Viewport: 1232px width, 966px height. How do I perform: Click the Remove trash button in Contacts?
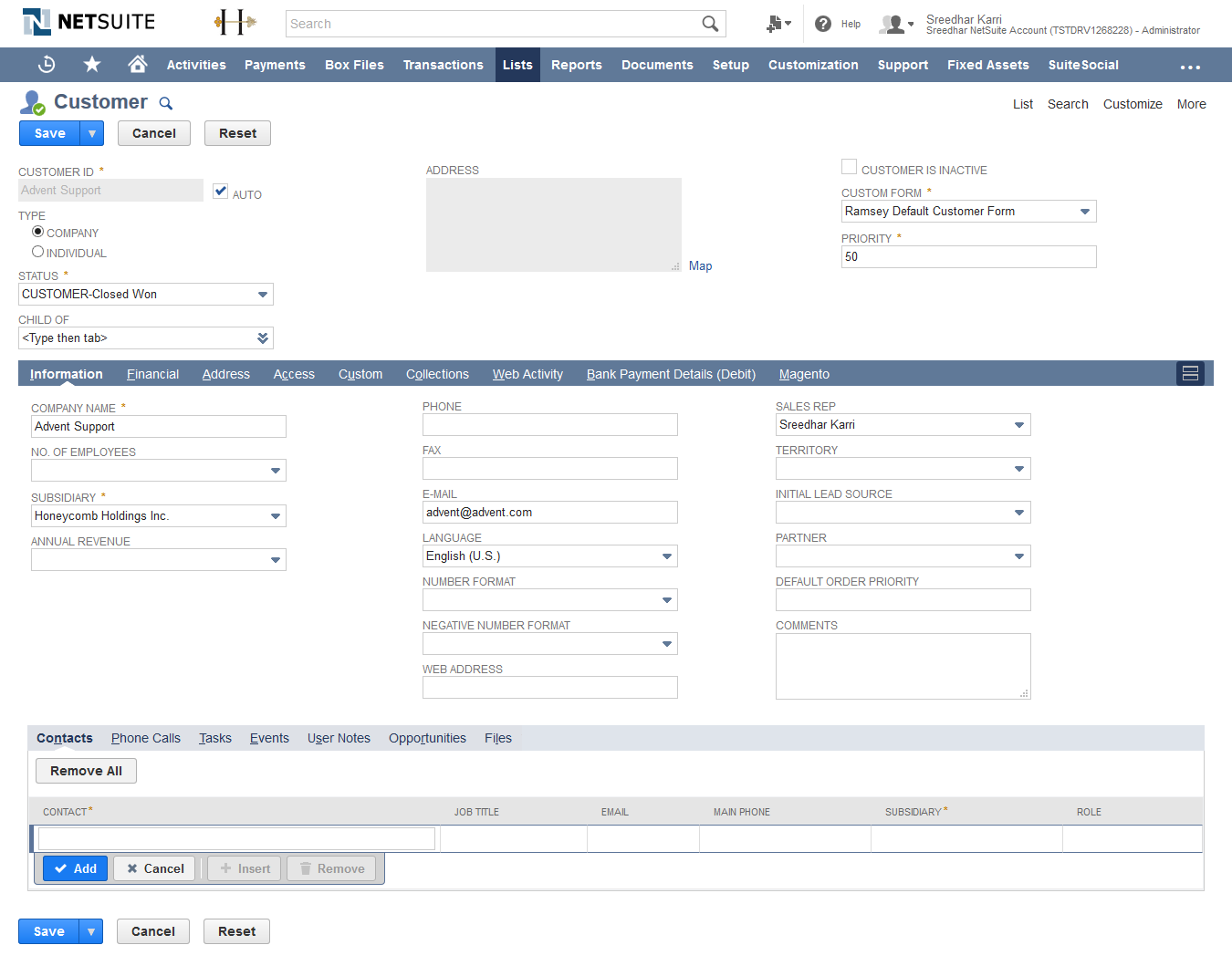[x=332, y=868]
